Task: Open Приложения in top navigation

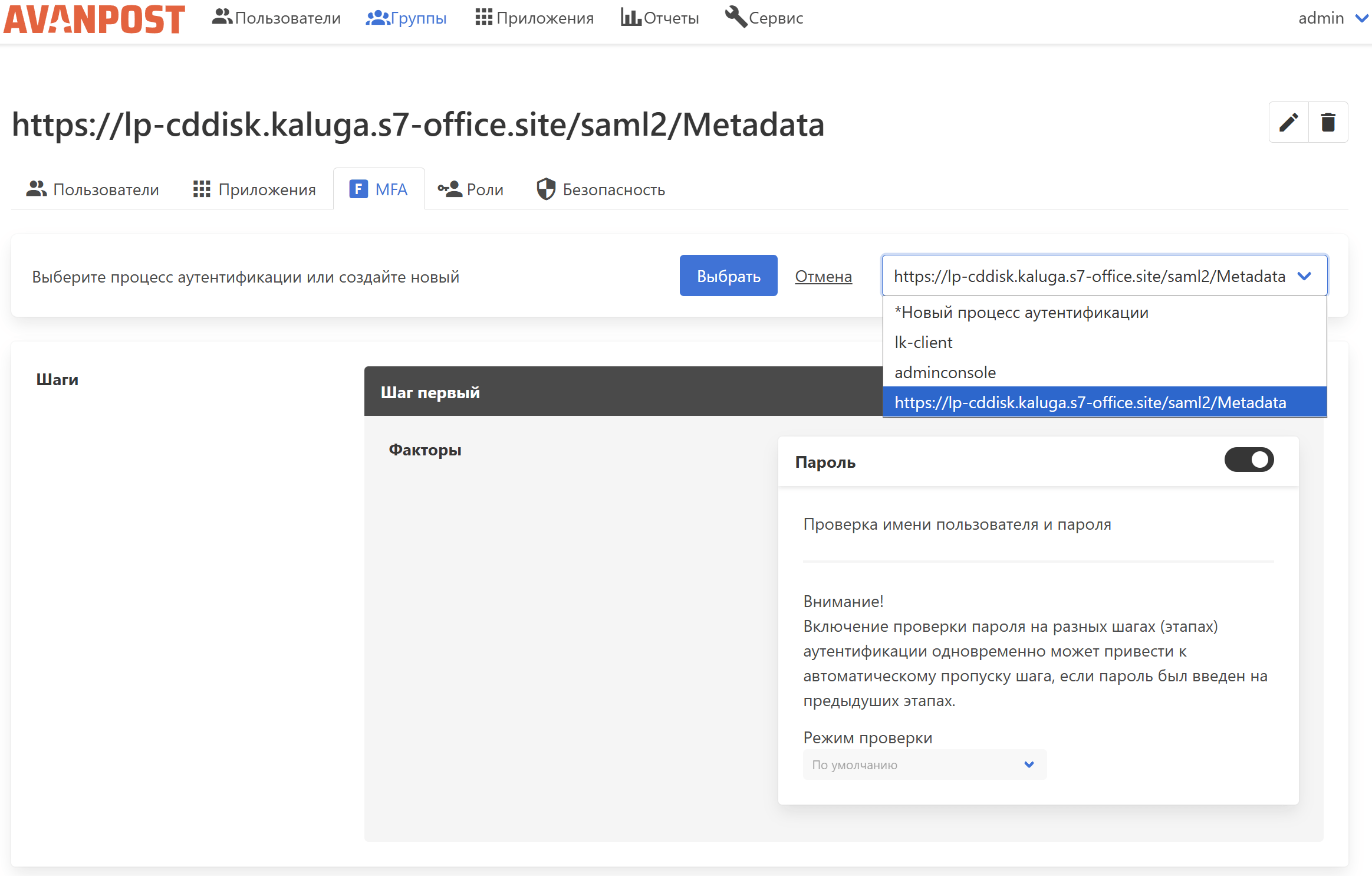Action: click(x=534, y=18)
